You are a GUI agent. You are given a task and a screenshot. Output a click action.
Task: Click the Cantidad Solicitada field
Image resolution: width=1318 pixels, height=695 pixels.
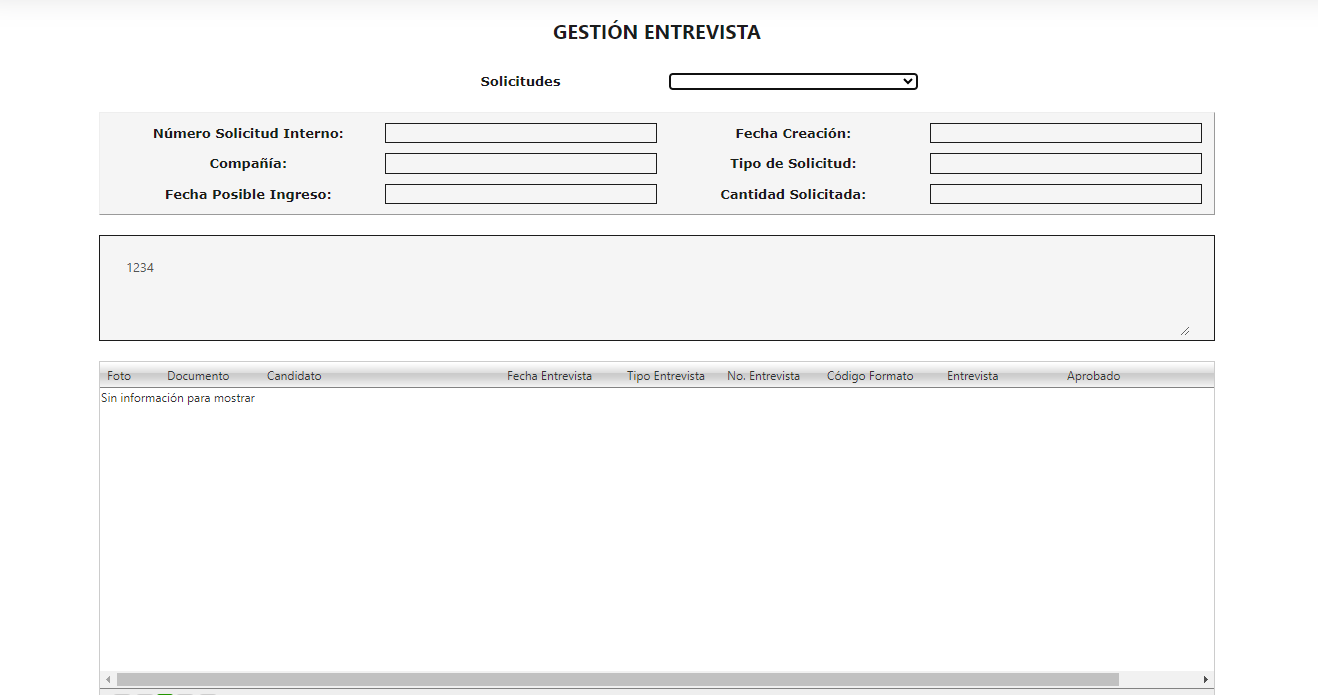click(x=1065, y=193)
